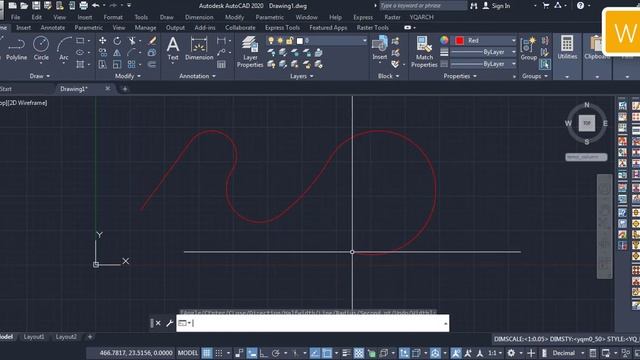640x360 pixels.
Task: Open the Help question mark button
Action: [x=580, y=6]
